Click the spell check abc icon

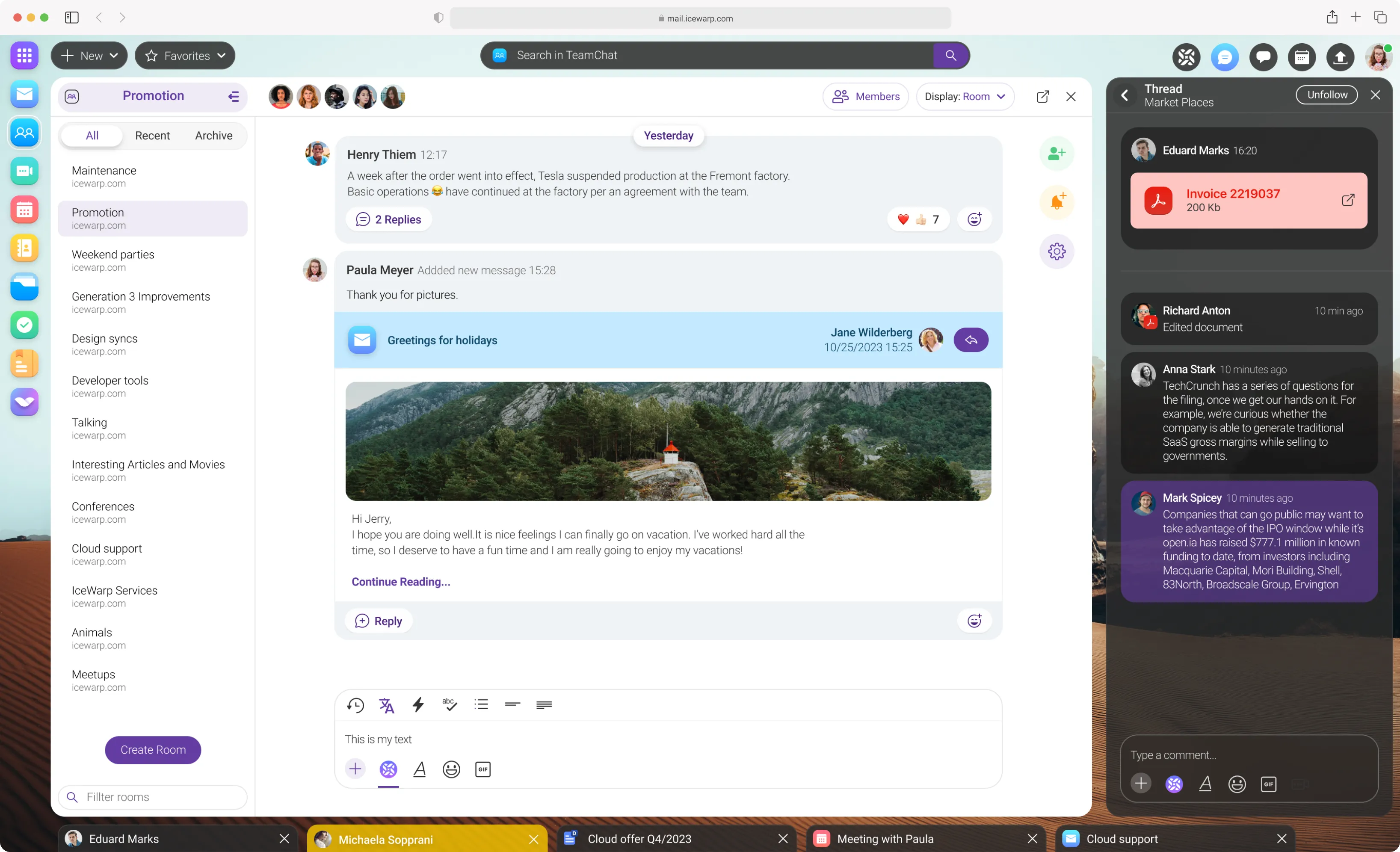[450, 705]
